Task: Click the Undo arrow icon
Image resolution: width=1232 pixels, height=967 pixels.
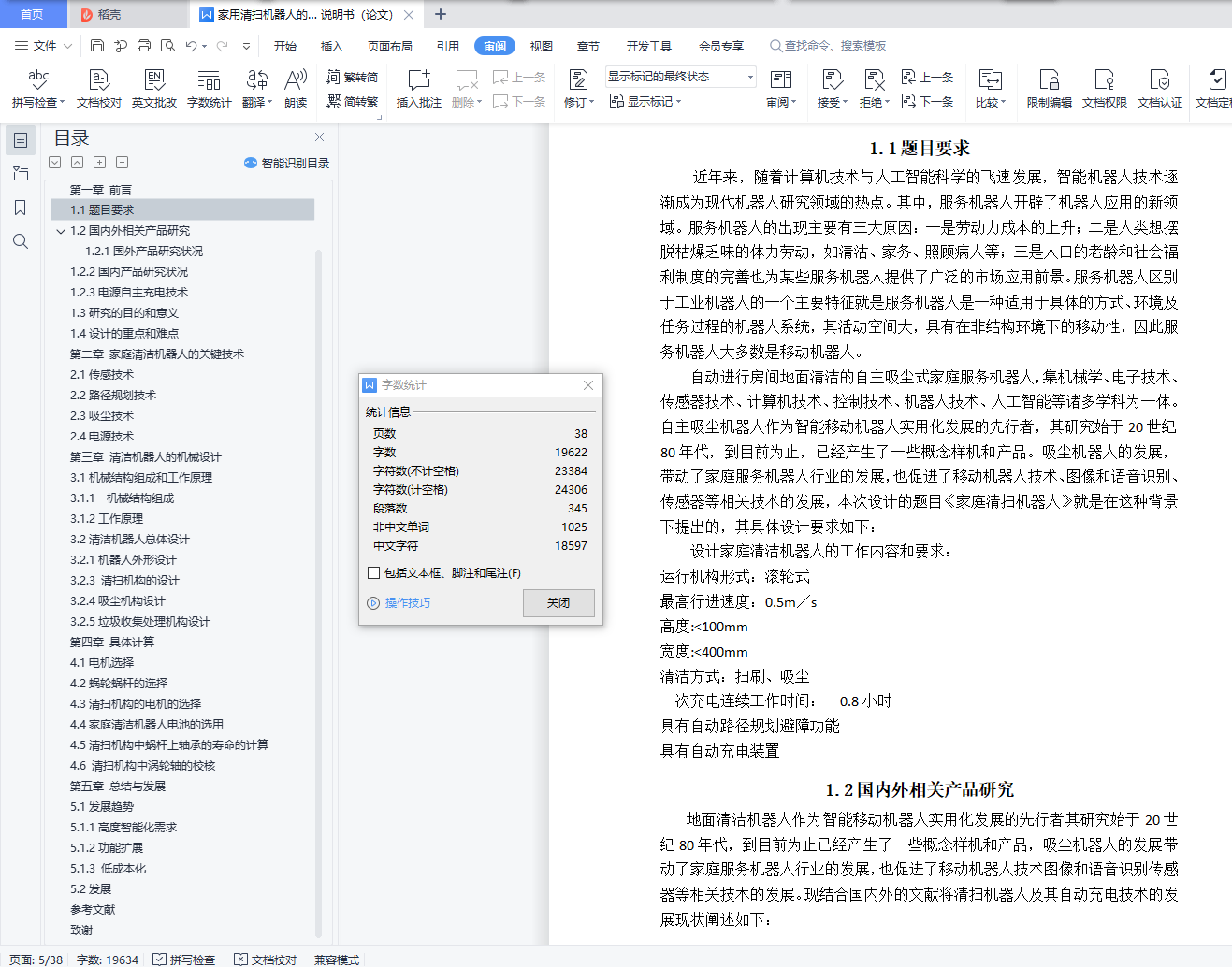Action: tap(191, 45)
